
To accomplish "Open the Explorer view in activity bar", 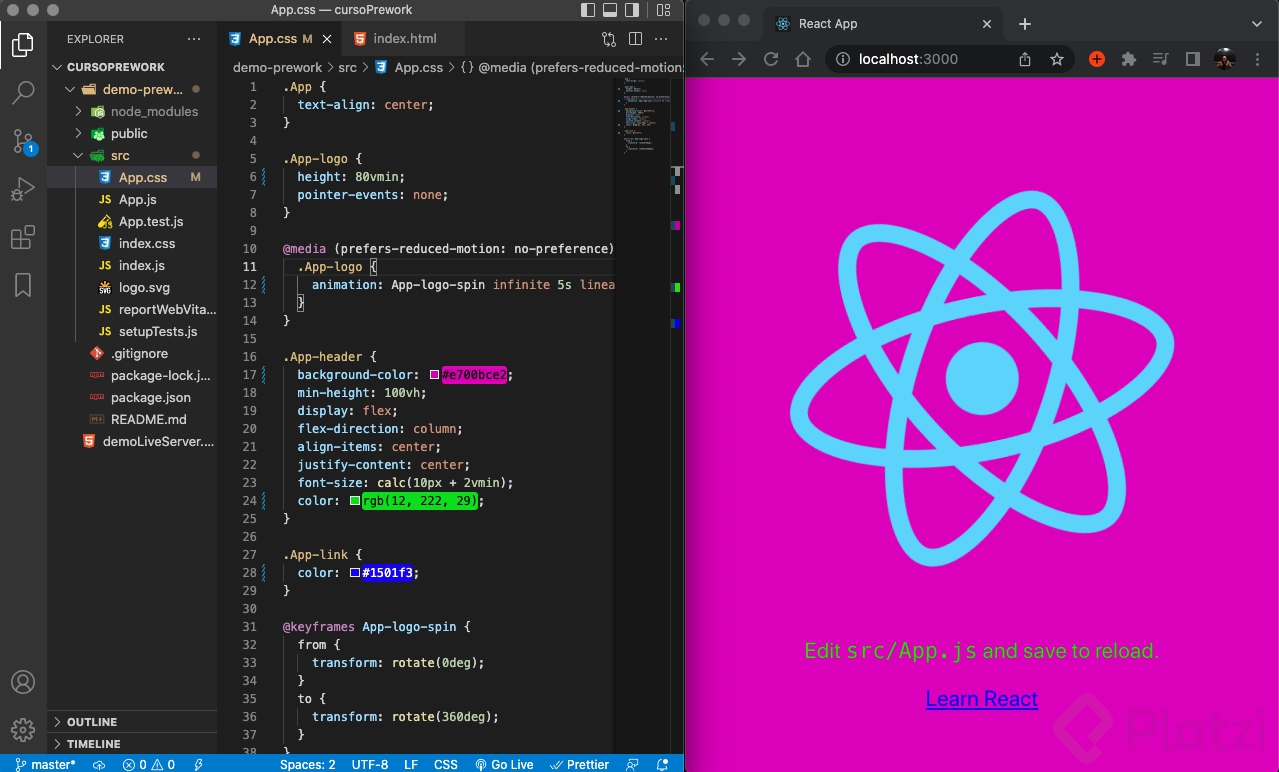I will 23,45.
